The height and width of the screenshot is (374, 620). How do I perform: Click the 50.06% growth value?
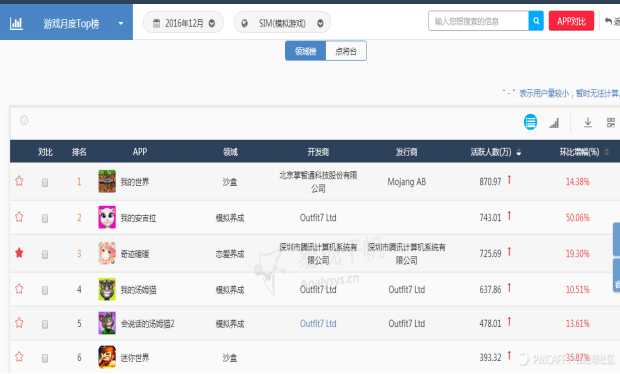pos(577,218)
